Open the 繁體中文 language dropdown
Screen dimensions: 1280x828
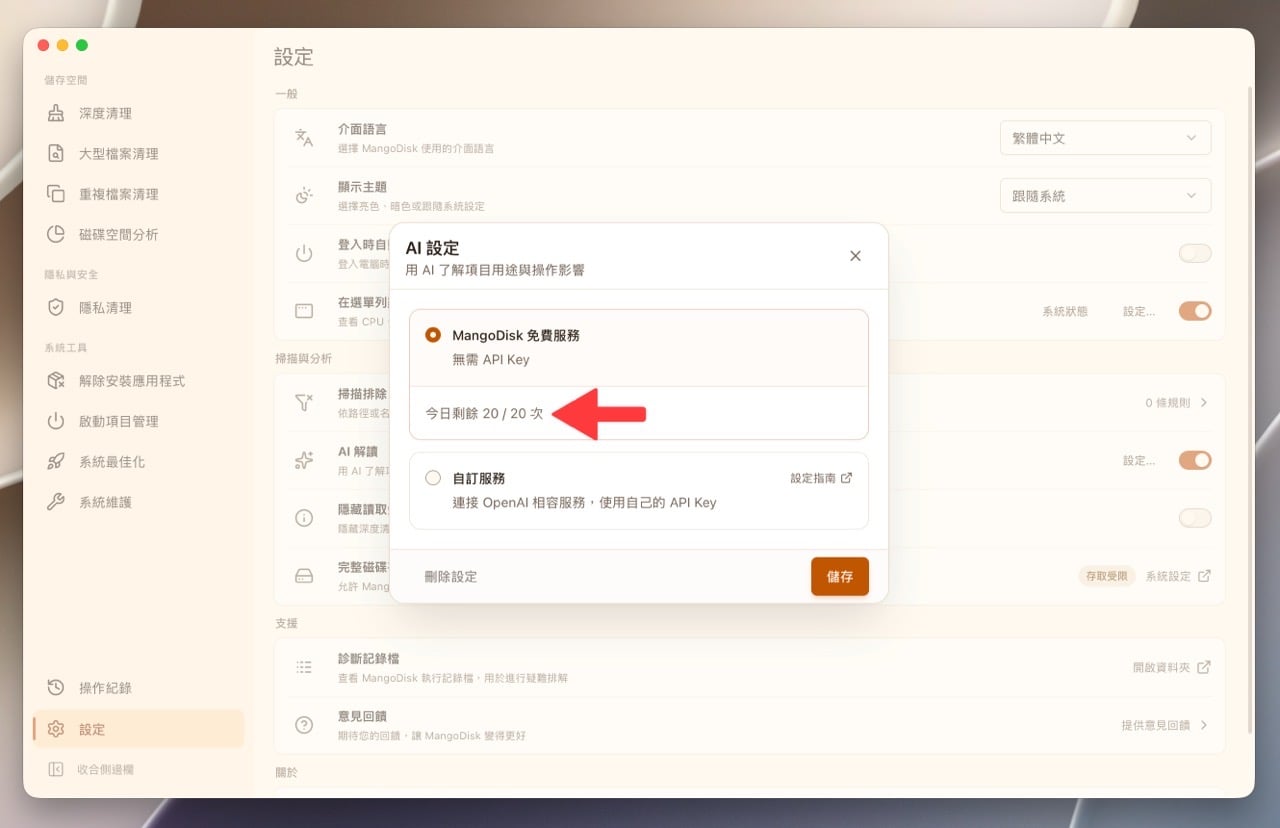(x=1105, y=138)
